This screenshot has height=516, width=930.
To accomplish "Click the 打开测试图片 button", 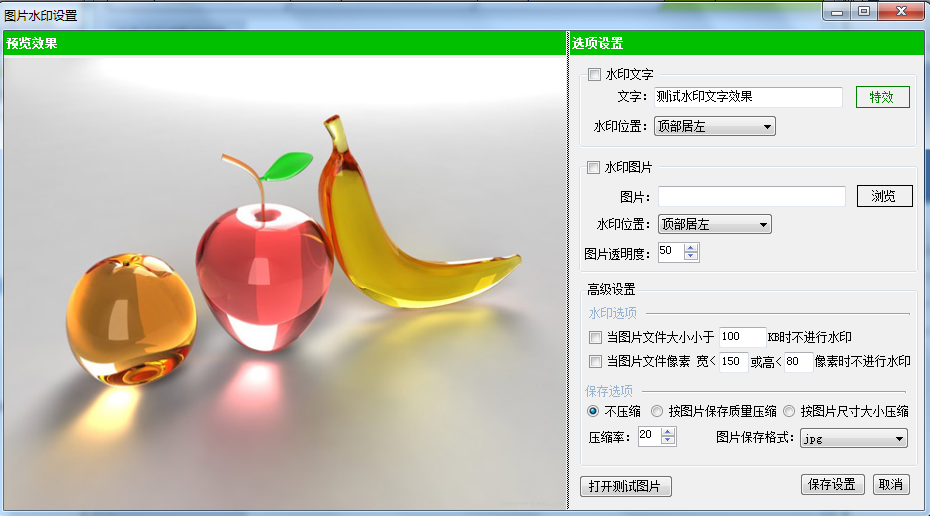I will [625, 486].
